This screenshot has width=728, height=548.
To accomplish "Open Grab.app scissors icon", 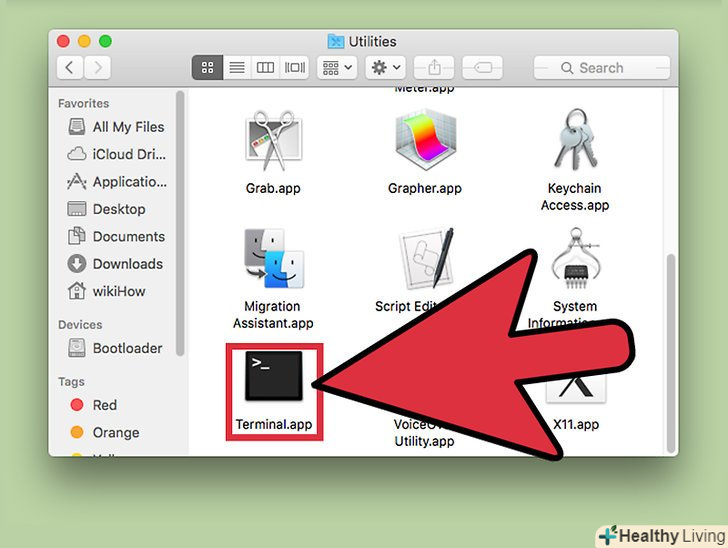I will click(x=274, y=140).
